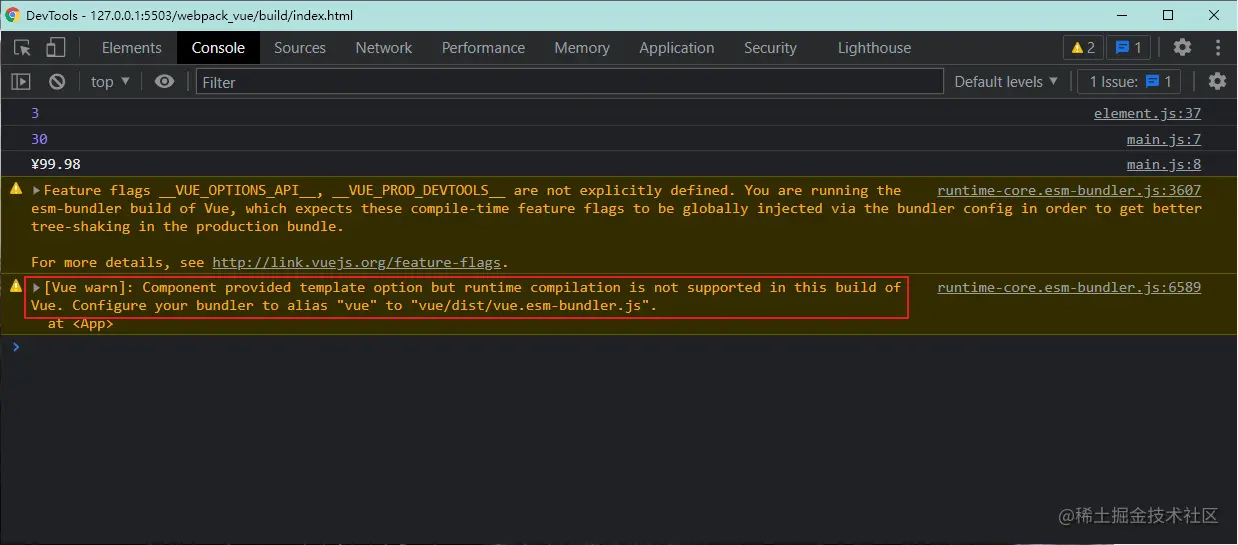Click the warning icon of Feature flags message
The width and height of the screenshot is (1238, 545).
click(15, 189)
